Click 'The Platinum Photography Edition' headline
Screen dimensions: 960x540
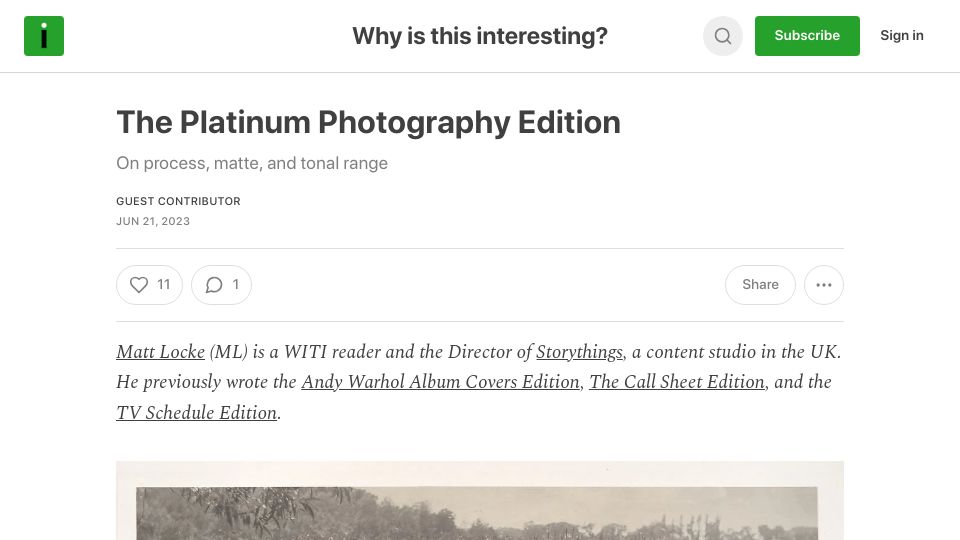coord(369,122)
